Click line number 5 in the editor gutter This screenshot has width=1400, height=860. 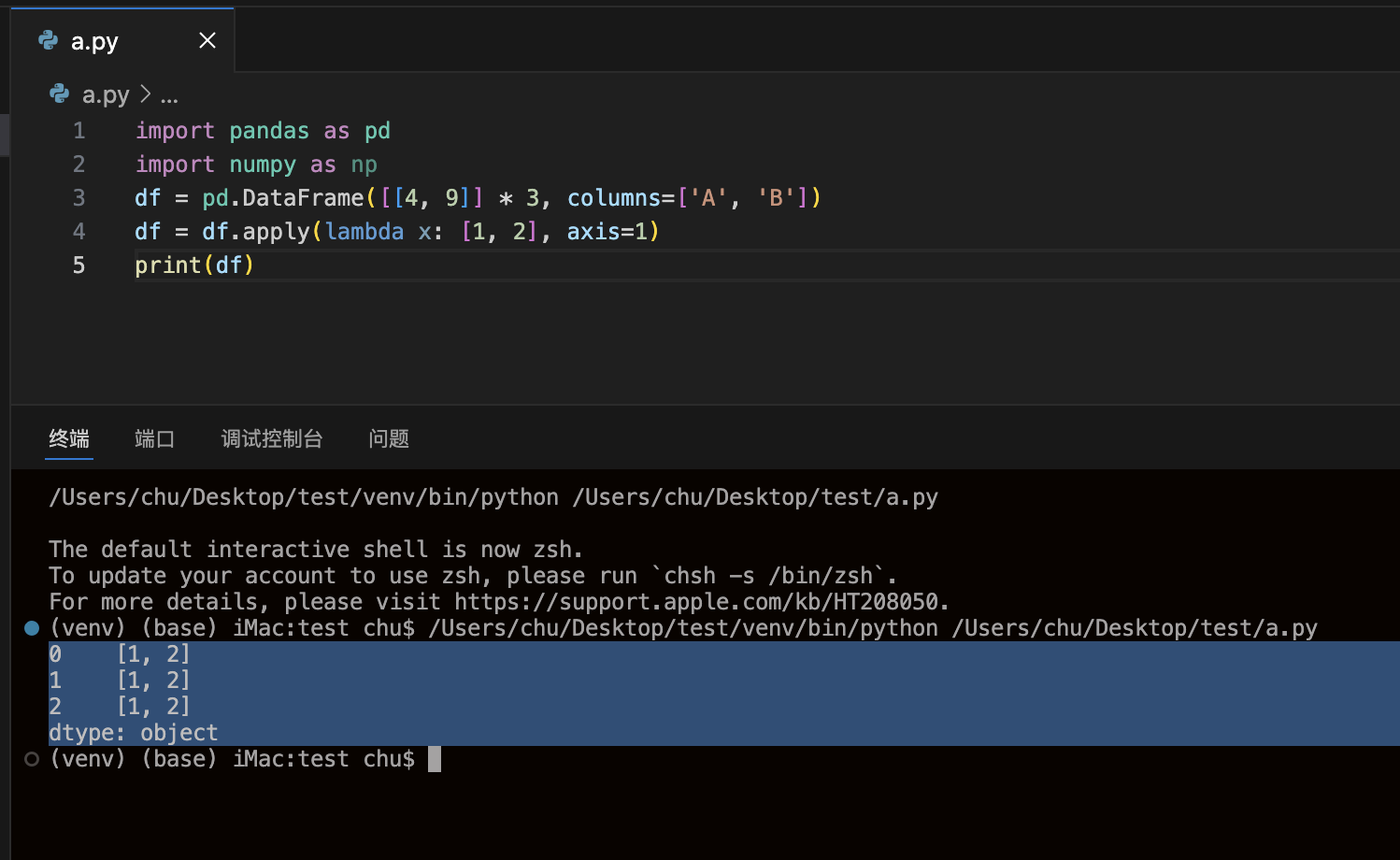click(79, 265)
